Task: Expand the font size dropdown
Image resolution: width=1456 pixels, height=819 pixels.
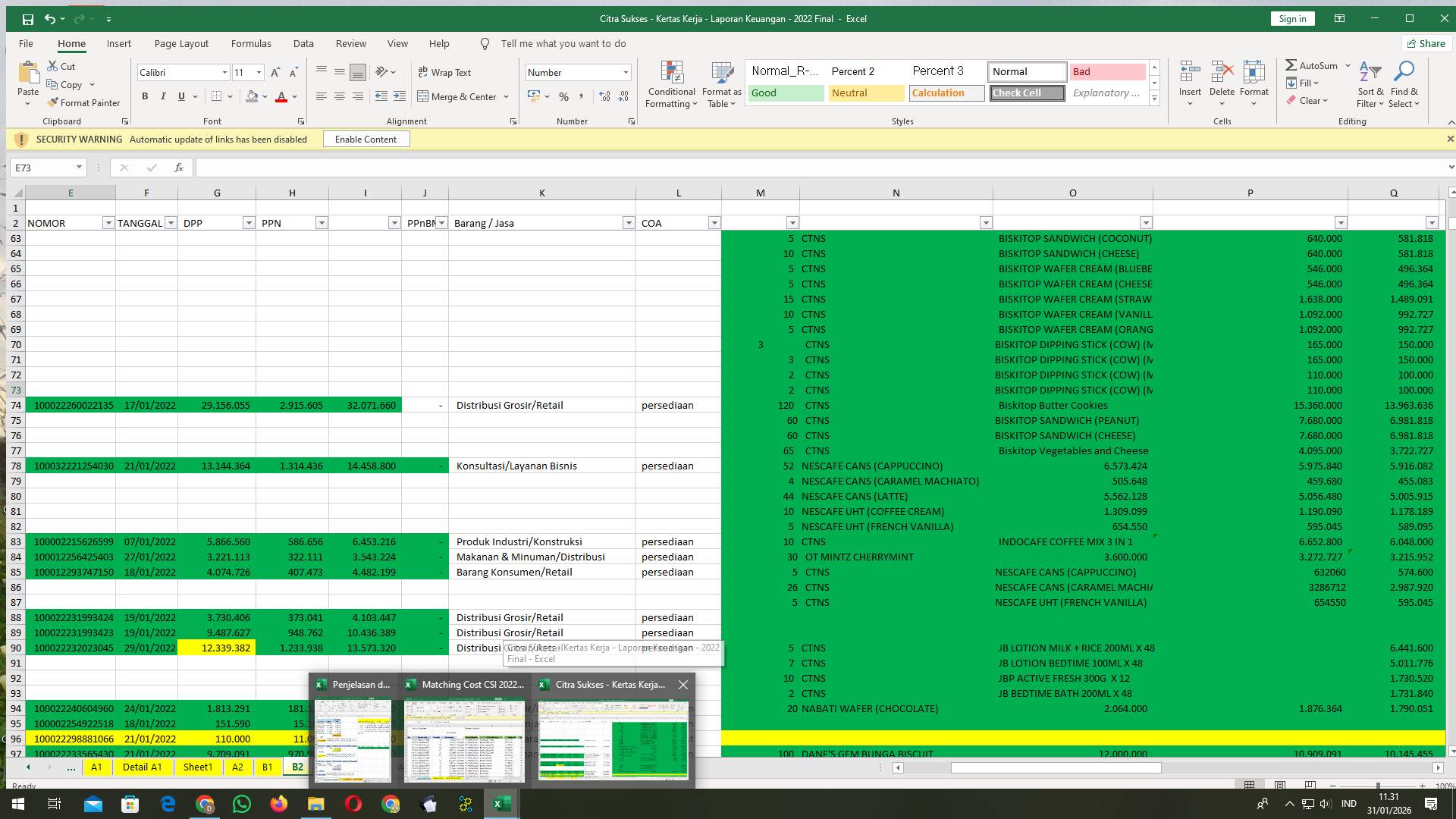Action: coord(259,72)
